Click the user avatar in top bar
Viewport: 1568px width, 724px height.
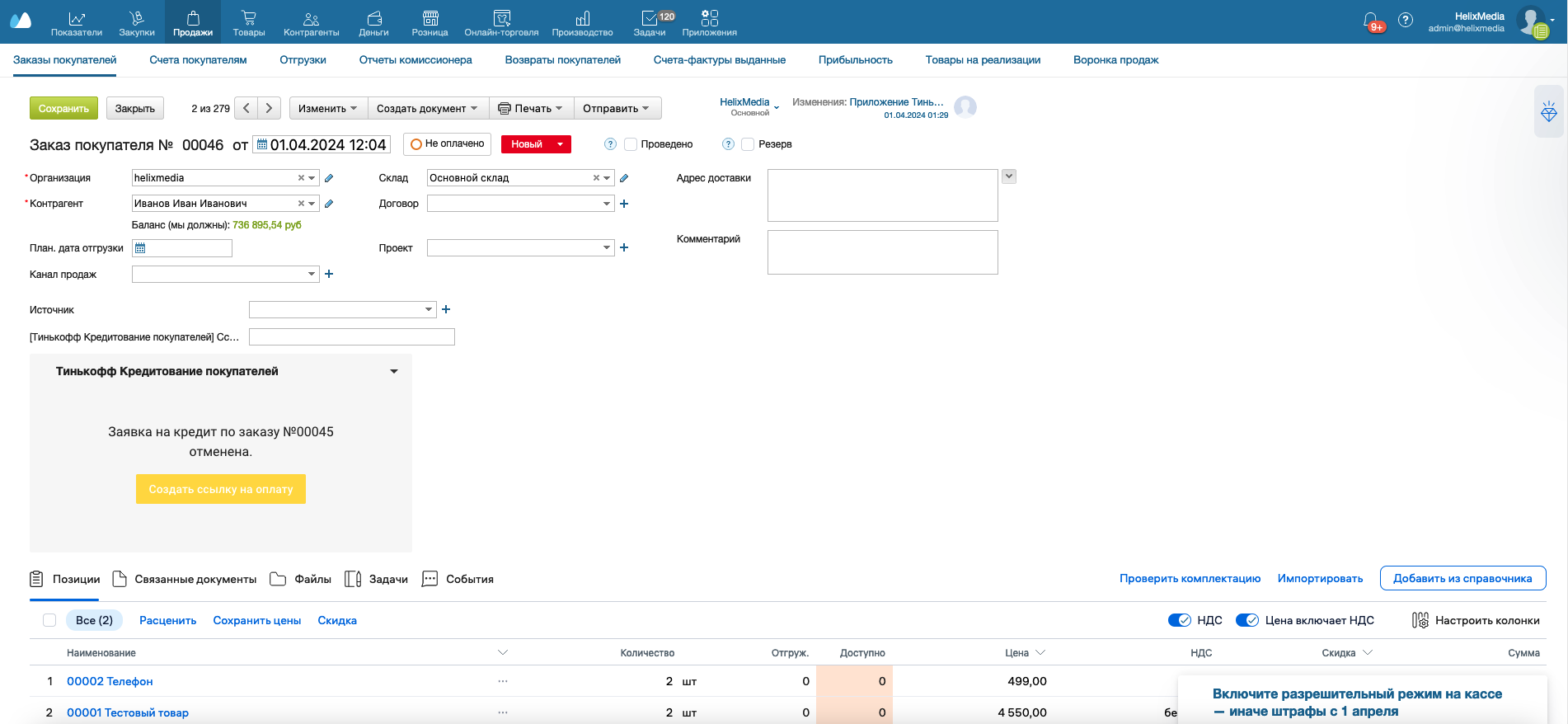coord(1532,21)
